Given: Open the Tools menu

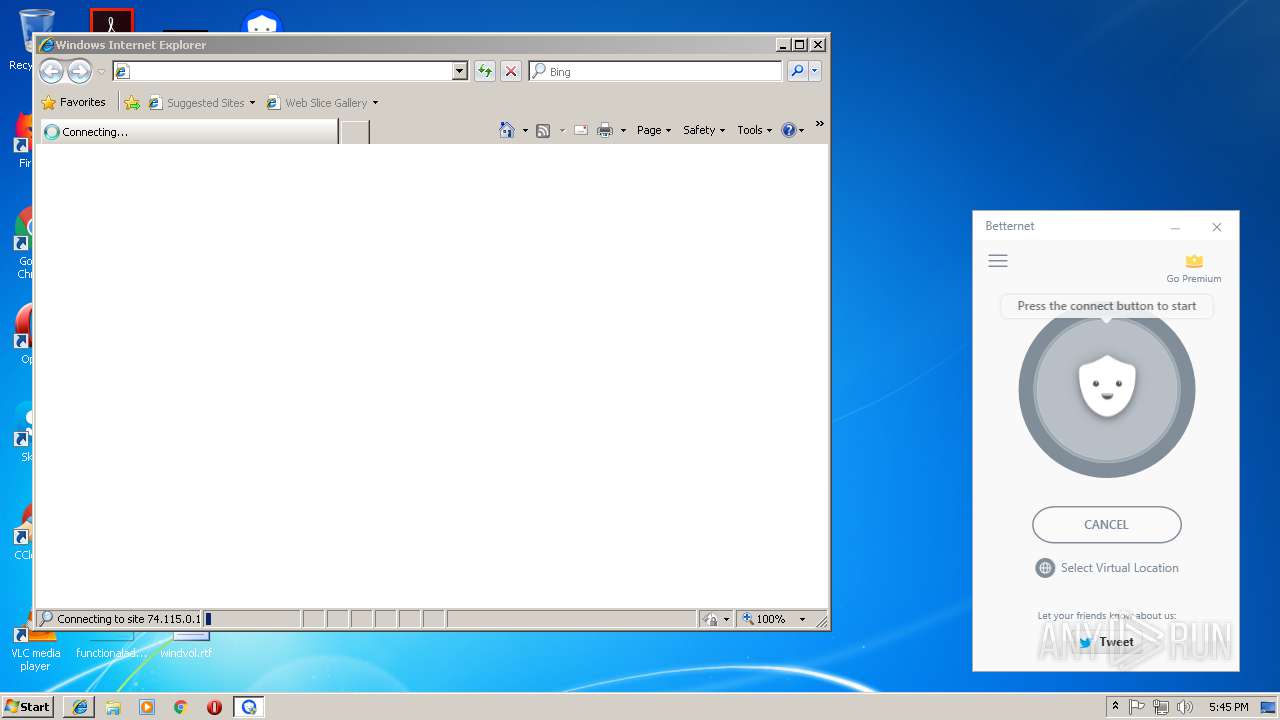Looking at the screenshot, I should pyautogui.click(x=755, y=130).
